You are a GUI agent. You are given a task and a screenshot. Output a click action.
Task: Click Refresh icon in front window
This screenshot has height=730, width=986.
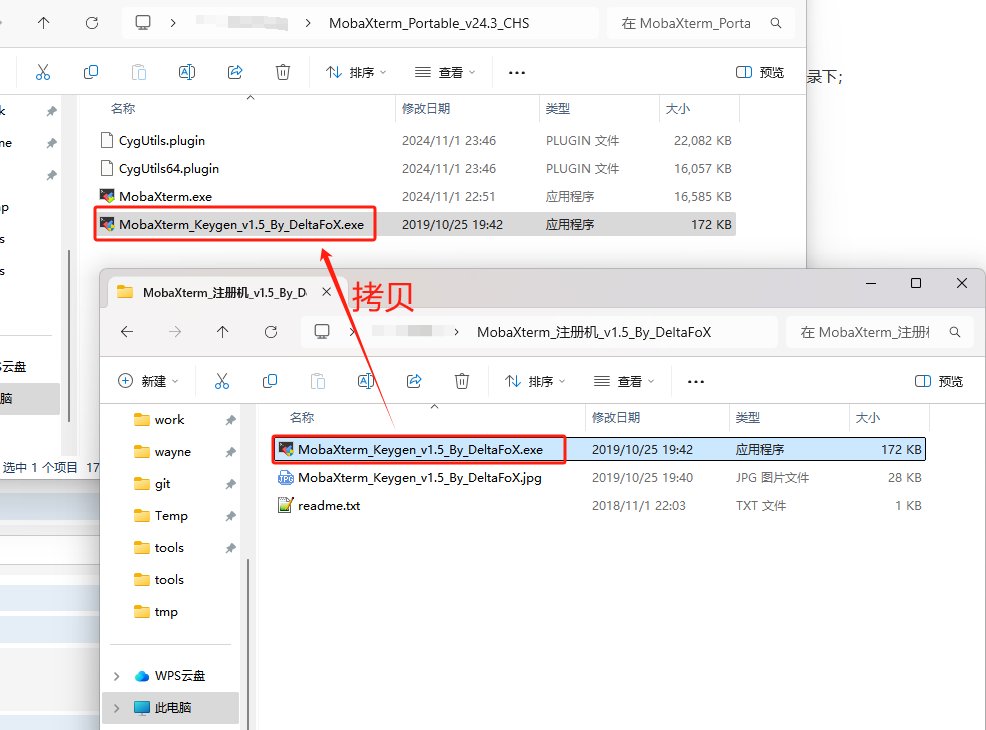tap(271, 331)
